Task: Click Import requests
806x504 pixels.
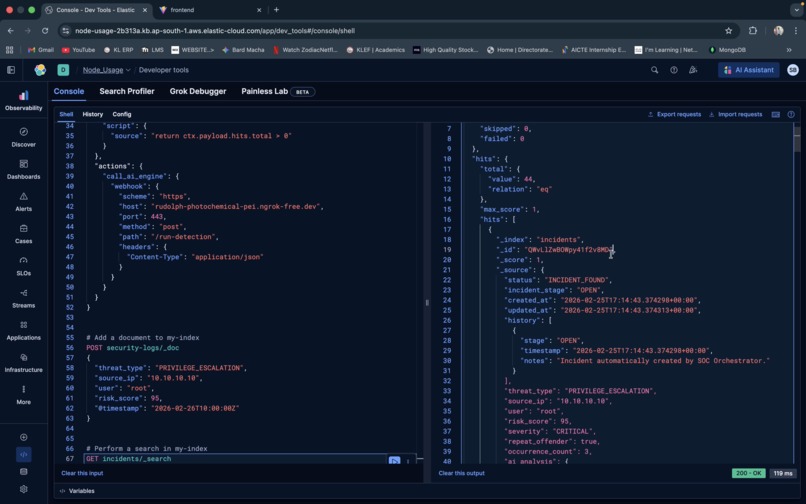Action: click(735, 114)
